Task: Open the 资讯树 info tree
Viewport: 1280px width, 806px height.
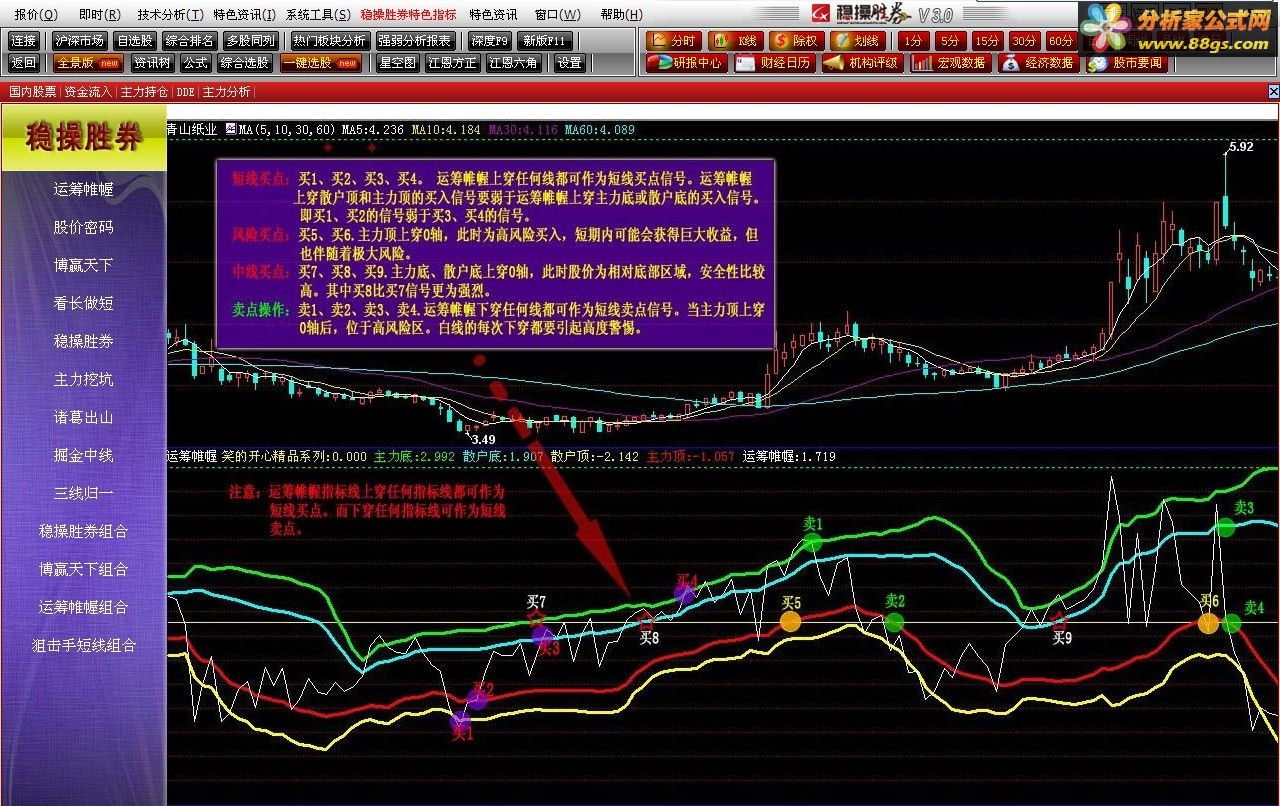Action: [152, 63]
